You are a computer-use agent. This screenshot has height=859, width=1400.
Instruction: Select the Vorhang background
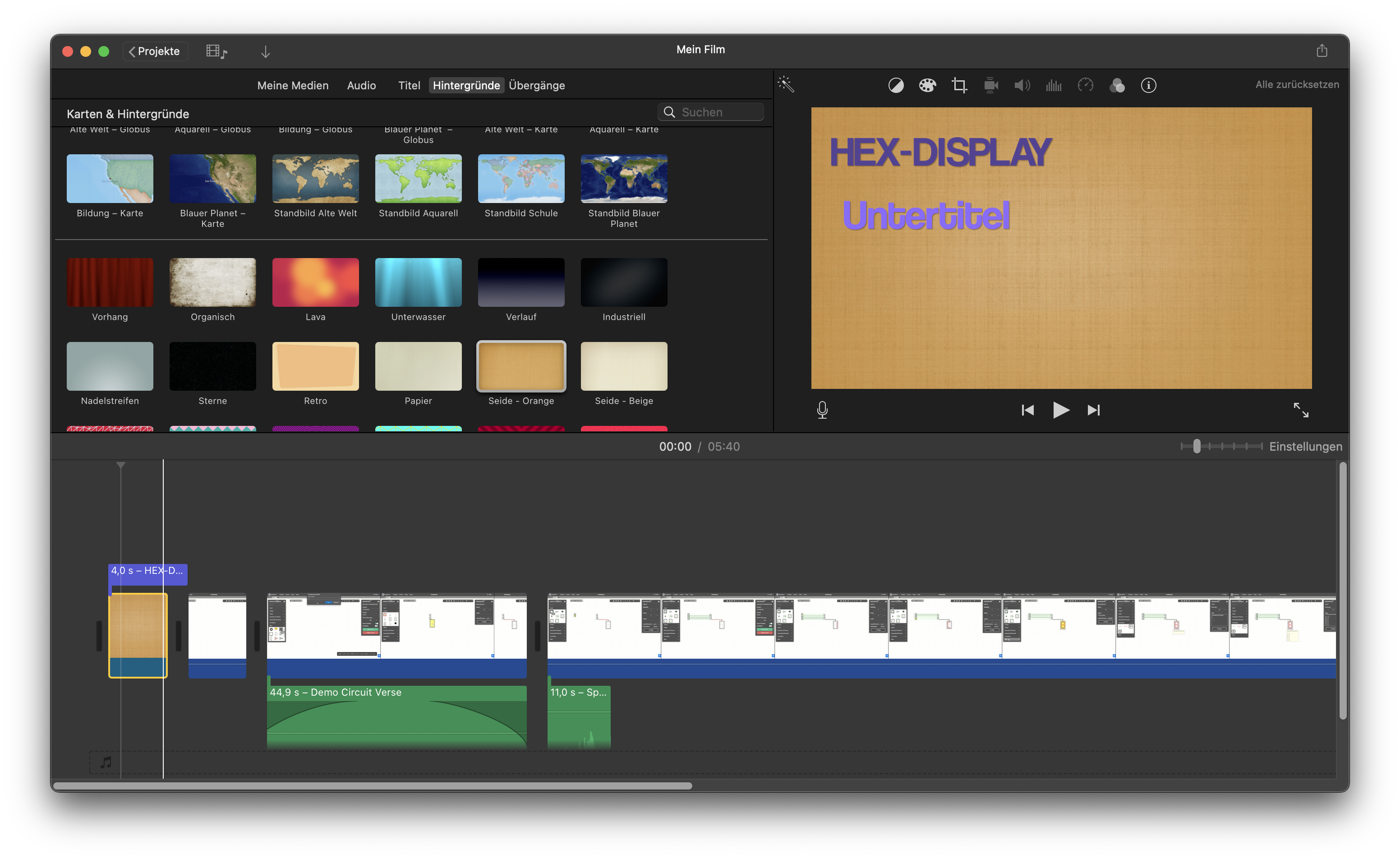click(x=110, y=282)
